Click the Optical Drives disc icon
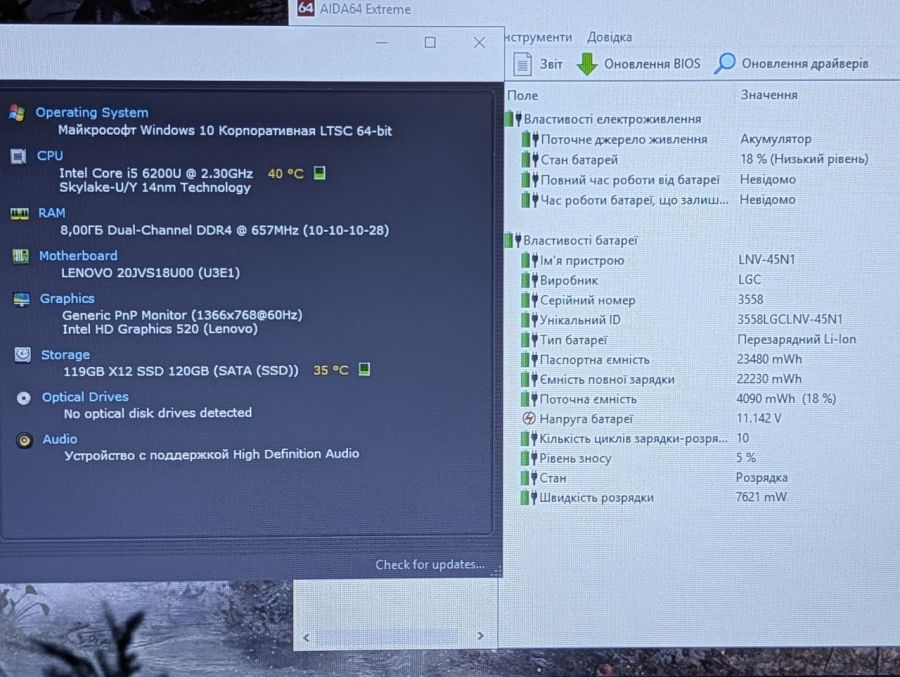900x677 pixels. [x=24, y=398]
